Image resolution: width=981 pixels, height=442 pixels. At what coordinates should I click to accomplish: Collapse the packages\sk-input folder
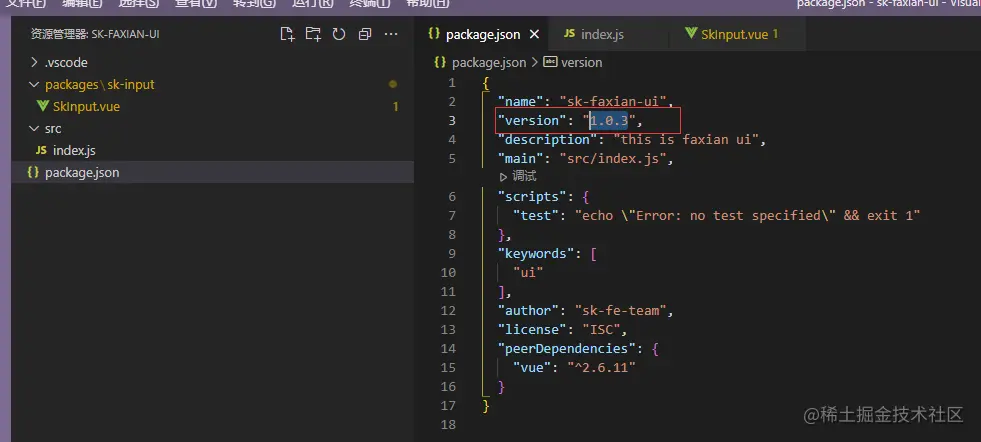pos(213,85)
